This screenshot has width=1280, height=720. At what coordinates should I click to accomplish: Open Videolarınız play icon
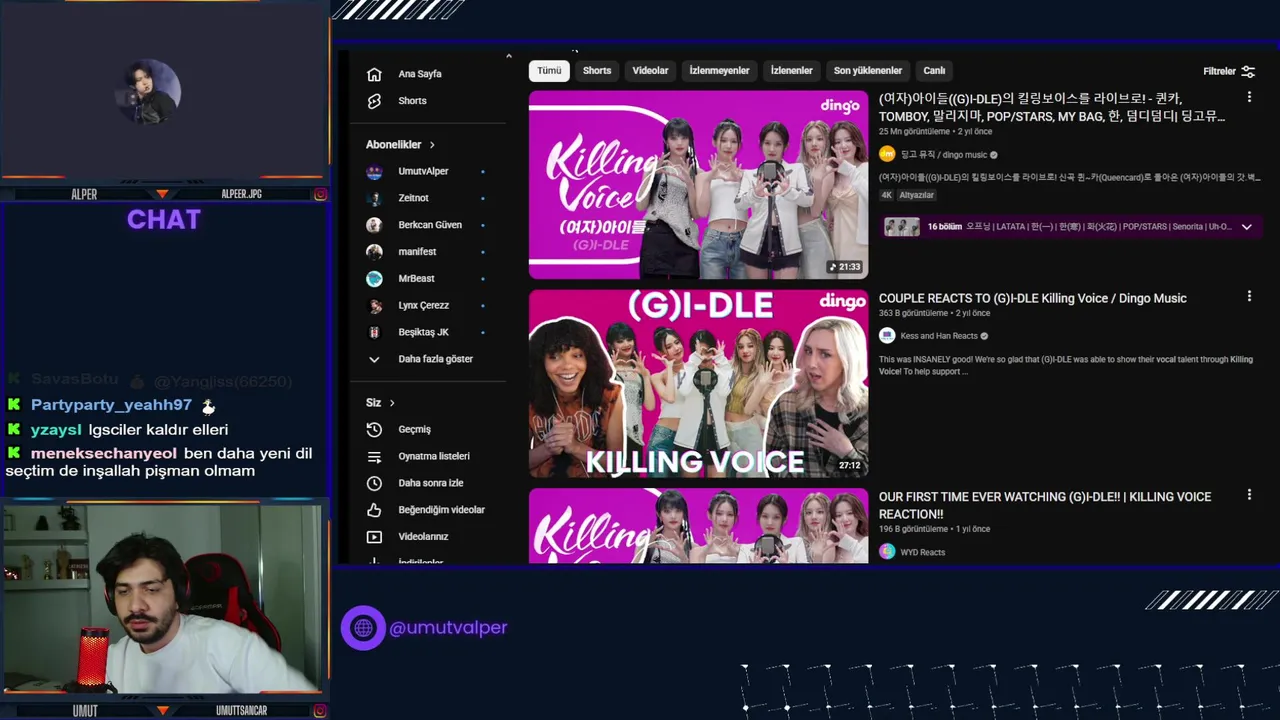(x=374, y=537)
